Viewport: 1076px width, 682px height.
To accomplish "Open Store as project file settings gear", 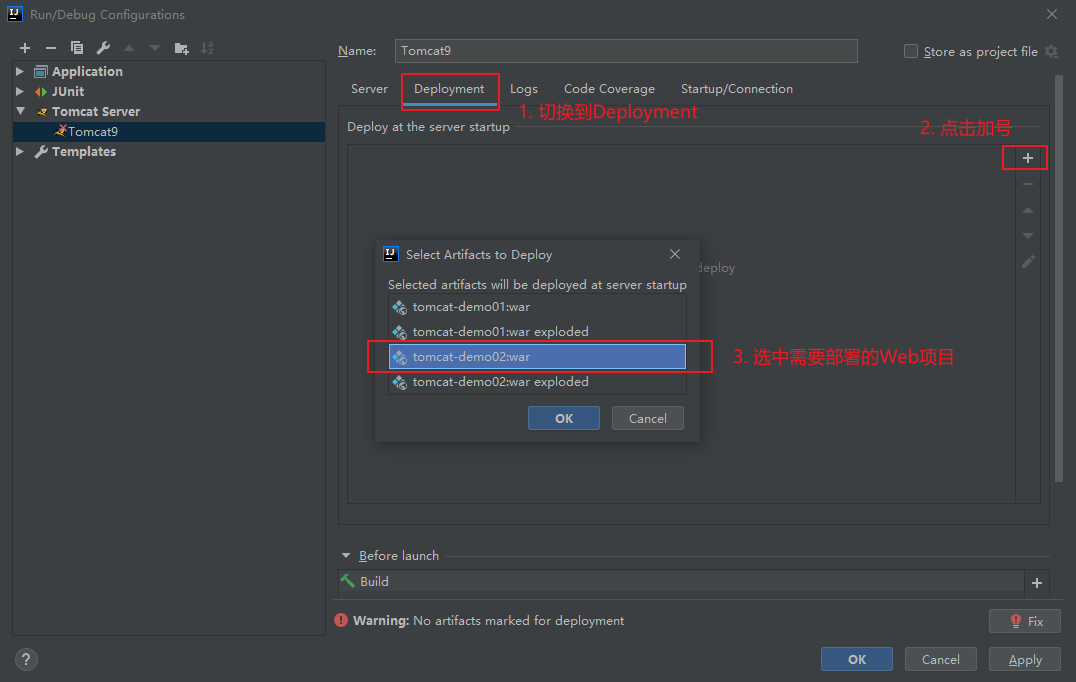I will click(x=1051, y=51).
